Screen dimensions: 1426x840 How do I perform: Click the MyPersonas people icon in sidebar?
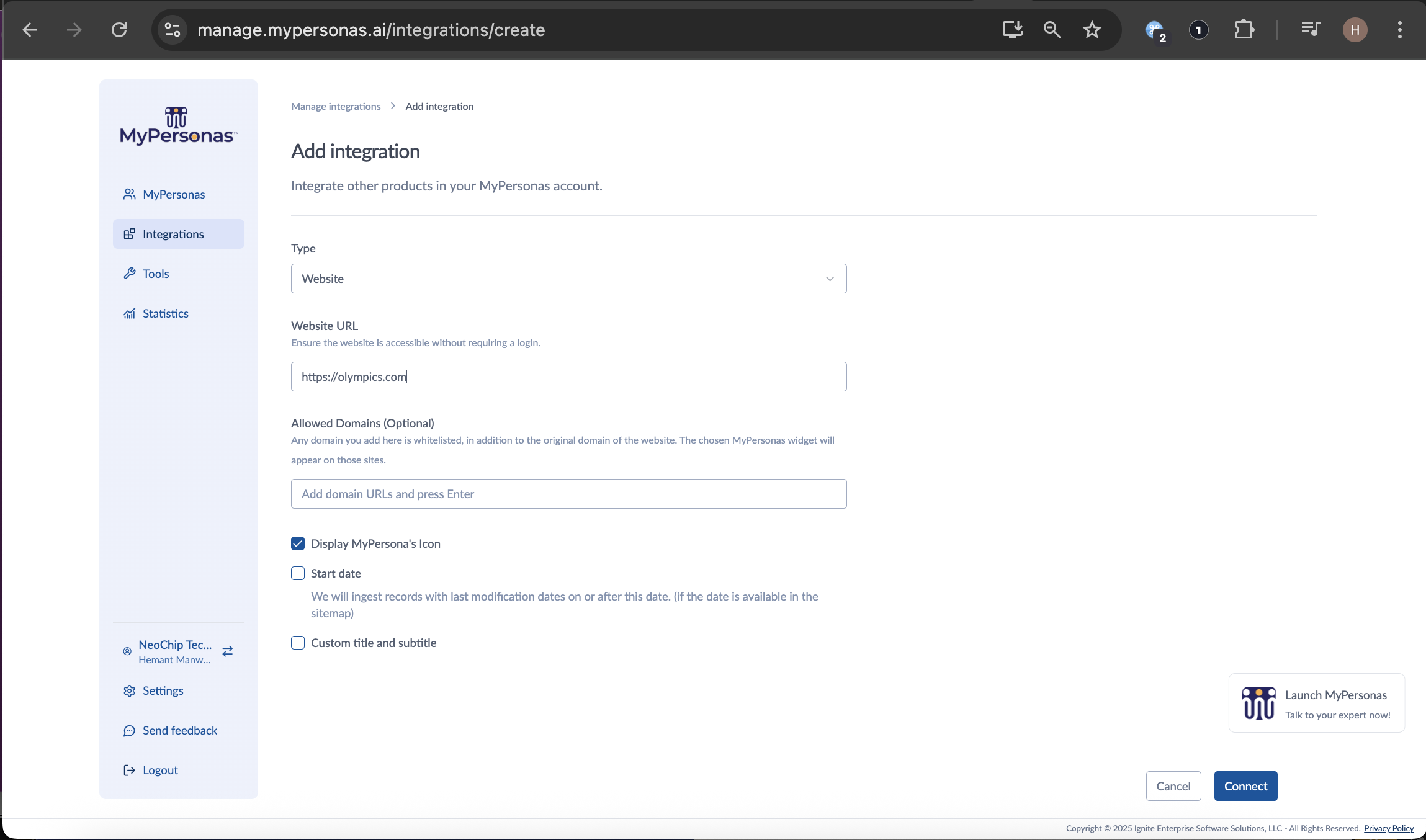pyautogui.click(x=129, y=194)
